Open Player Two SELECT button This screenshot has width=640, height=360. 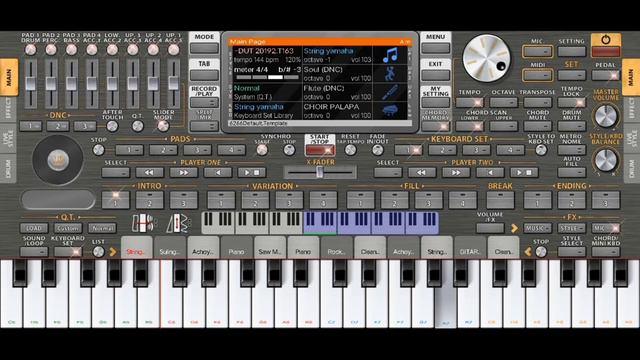[388, 173]
